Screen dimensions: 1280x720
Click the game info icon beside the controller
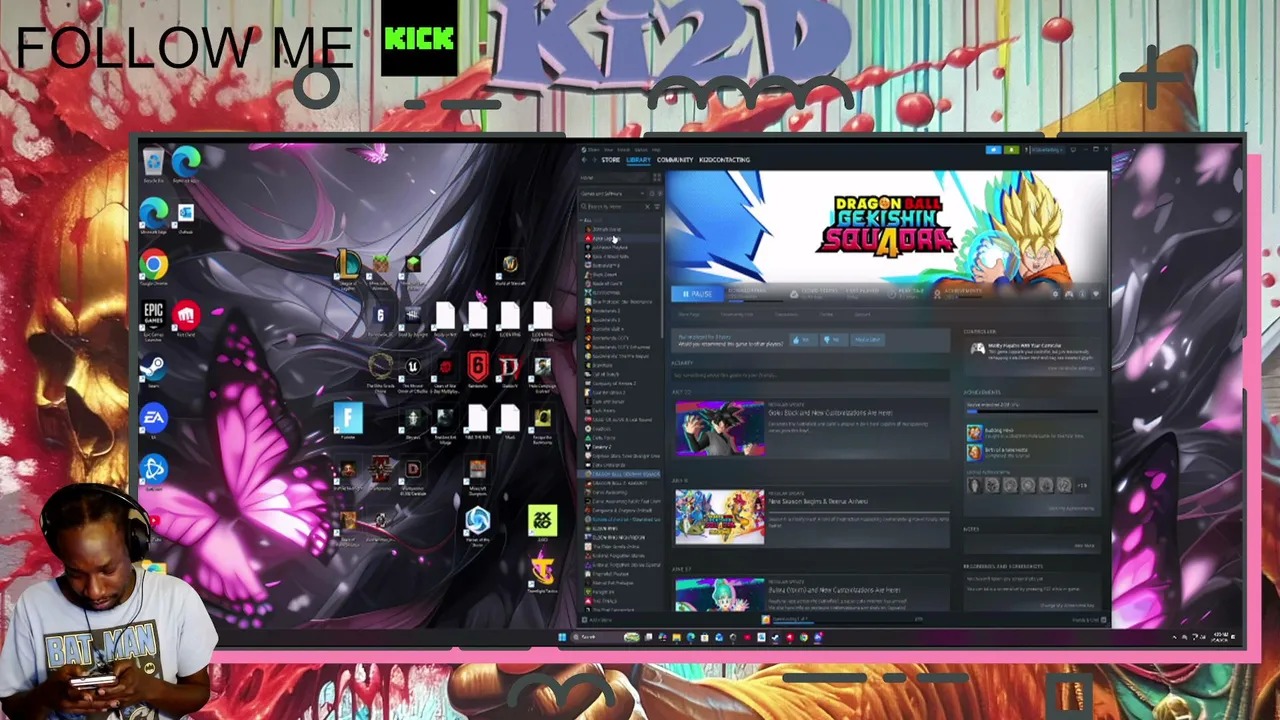[1082, 294]
